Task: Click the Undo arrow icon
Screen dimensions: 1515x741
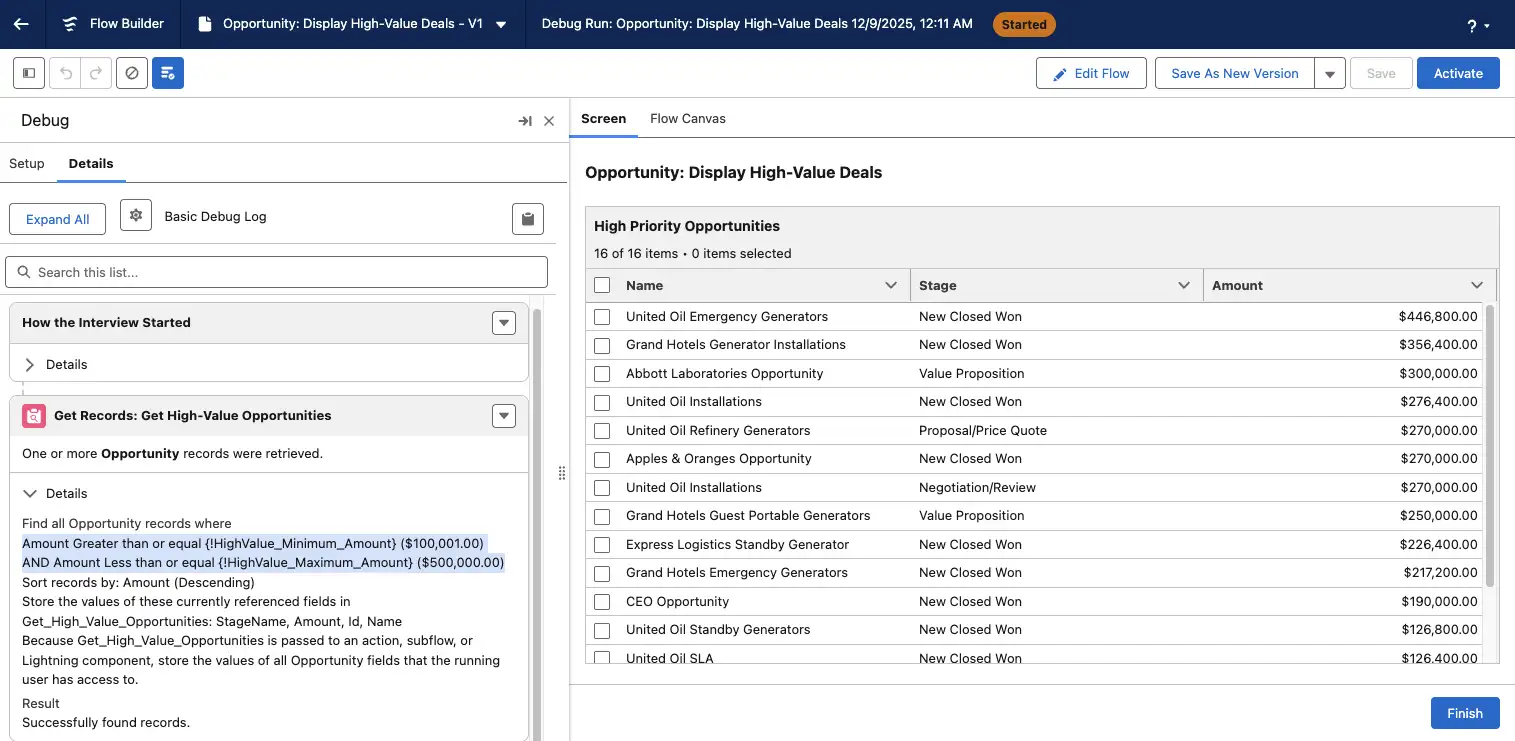Action: pos(66,73)
